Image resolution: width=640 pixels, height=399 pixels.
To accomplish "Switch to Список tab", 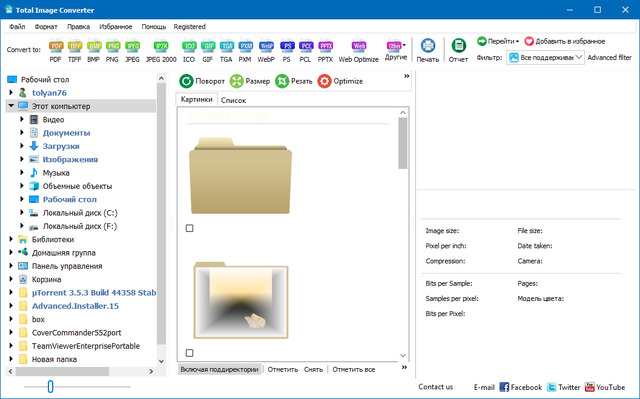I will [x=233, y=100].
